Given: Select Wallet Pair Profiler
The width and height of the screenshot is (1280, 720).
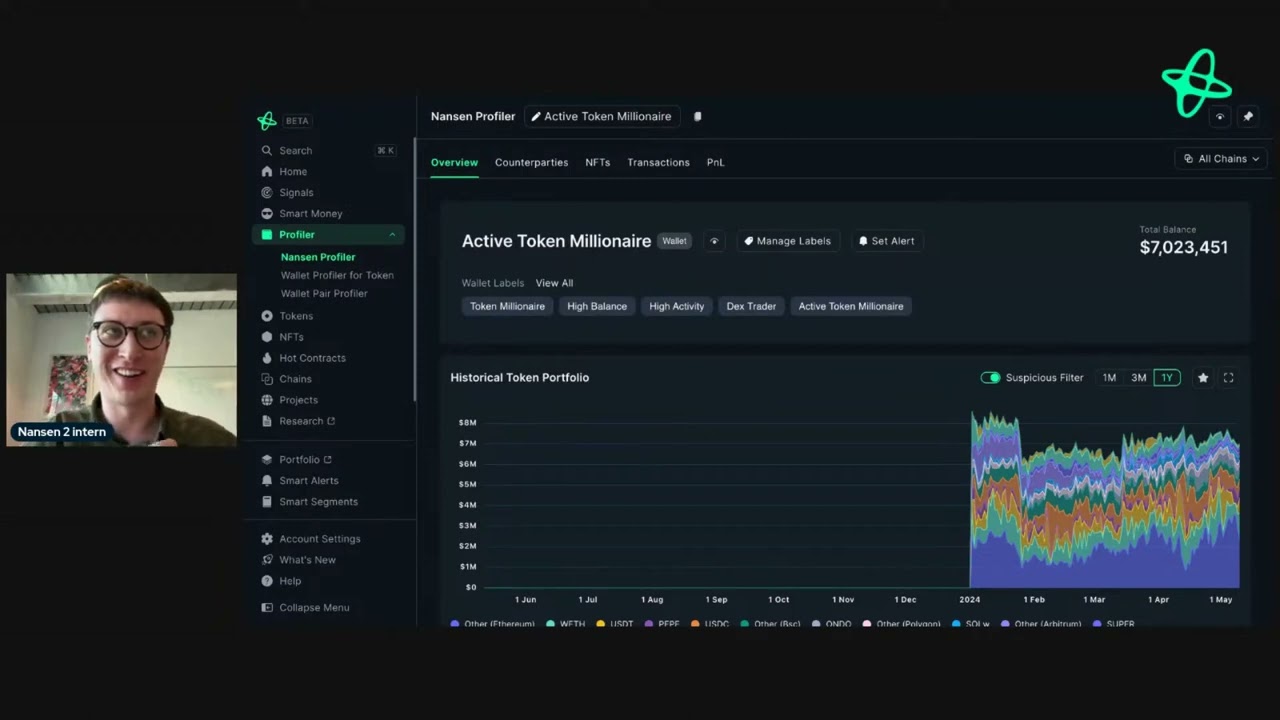Looking at the screenshot, I should (x=324, y=293).
